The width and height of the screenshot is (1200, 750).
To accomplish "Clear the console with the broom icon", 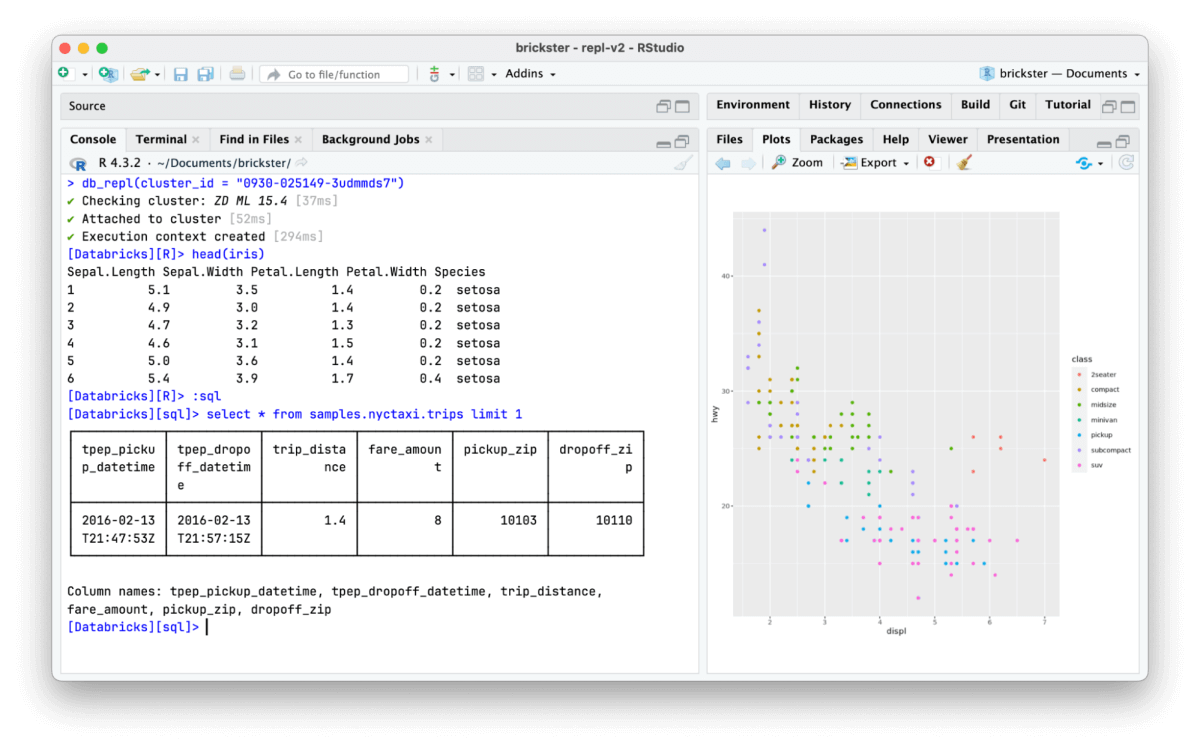I will click(x=683, y=163).
